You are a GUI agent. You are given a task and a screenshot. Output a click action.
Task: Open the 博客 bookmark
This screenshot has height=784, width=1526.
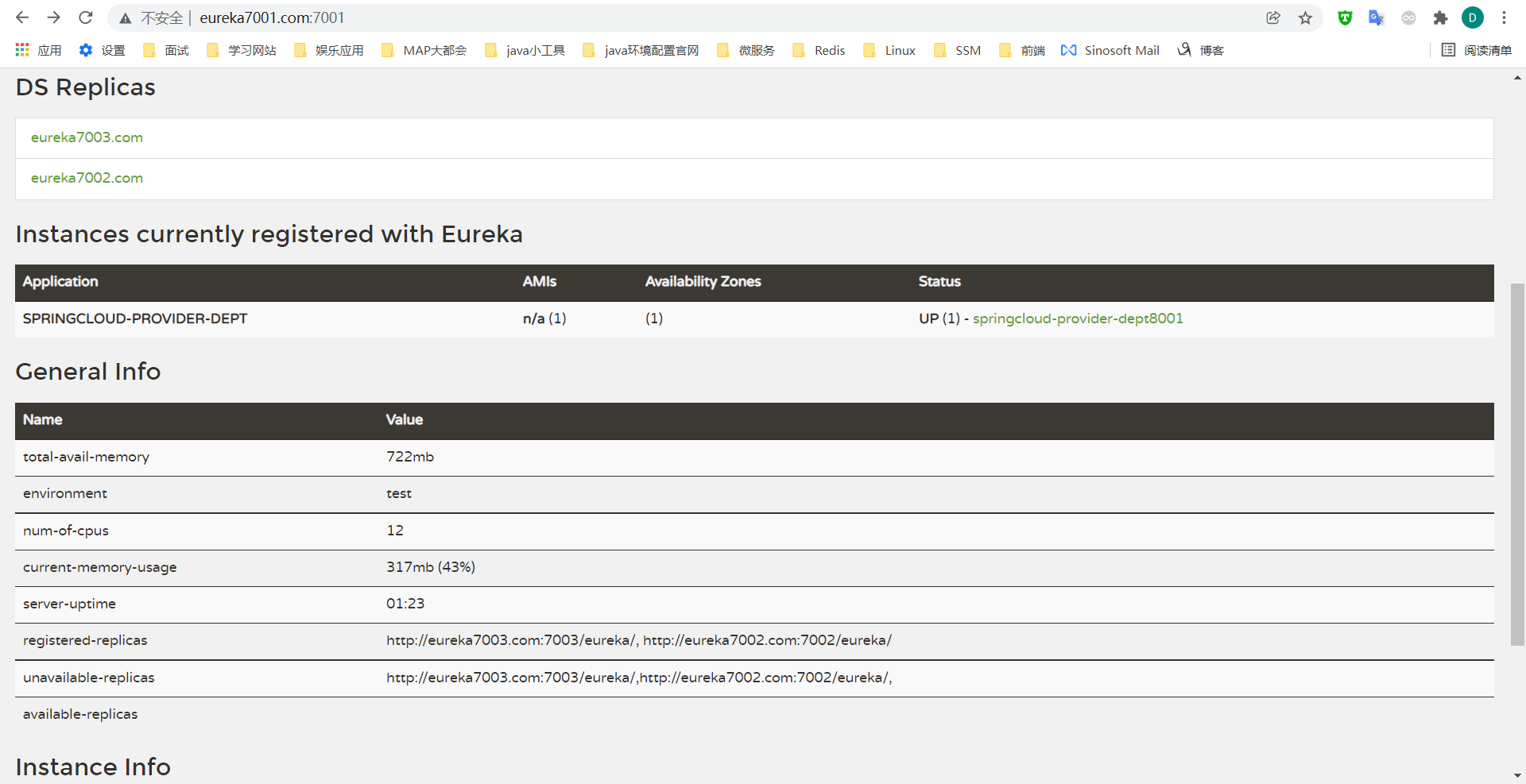tap(1200, 50)
